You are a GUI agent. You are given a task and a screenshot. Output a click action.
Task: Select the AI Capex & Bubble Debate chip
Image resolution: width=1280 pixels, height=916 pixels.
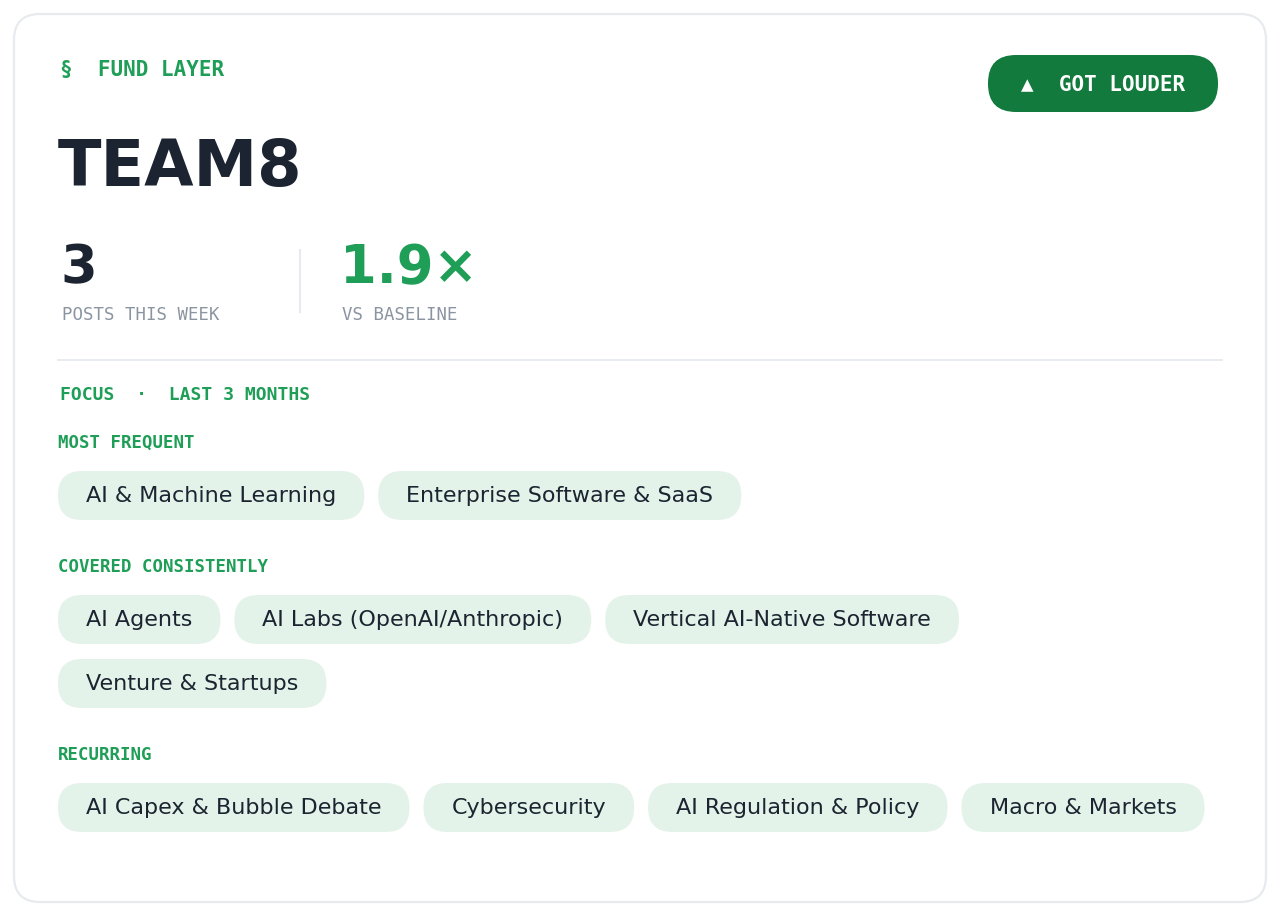click(x=234, y=808)
